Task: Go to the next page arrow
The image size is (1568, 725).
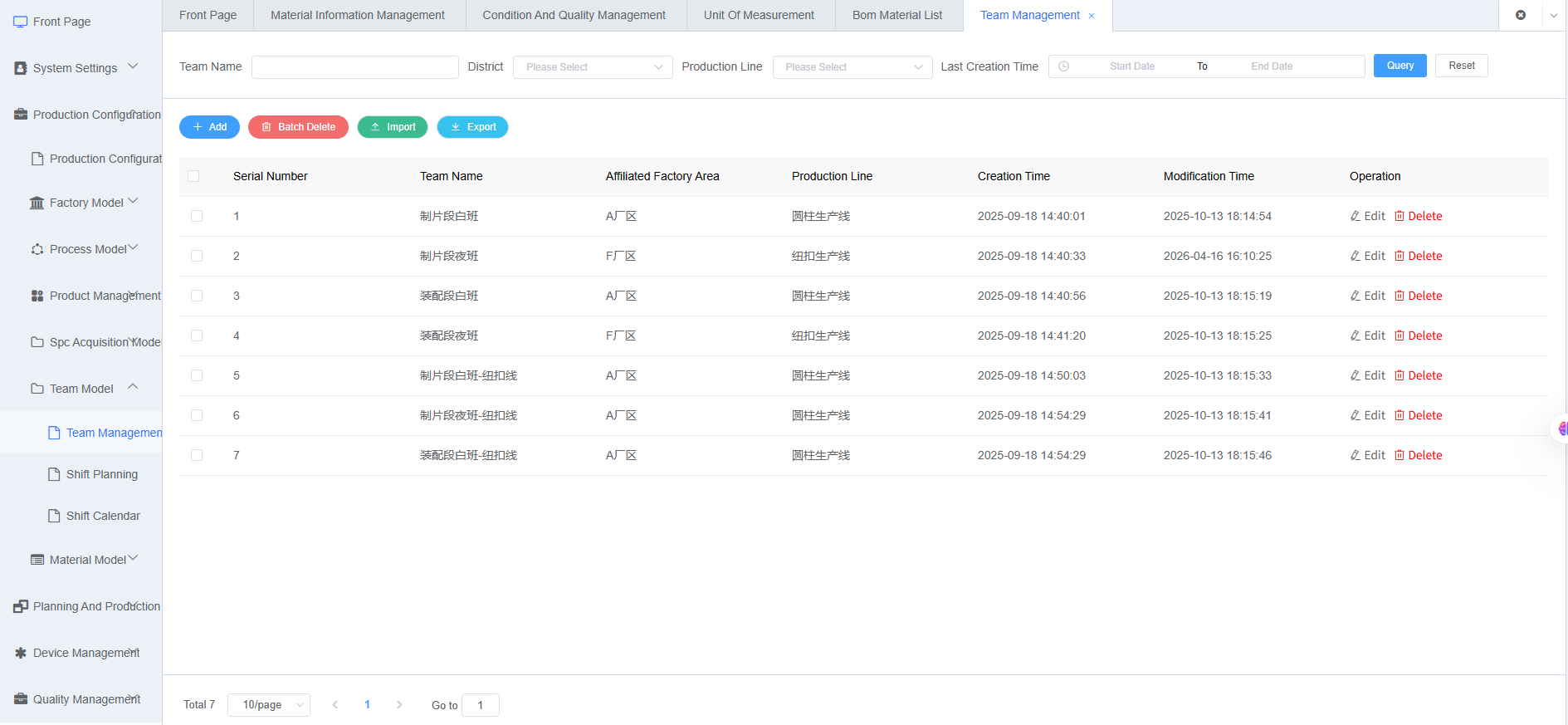Action: tap(399, 705)
